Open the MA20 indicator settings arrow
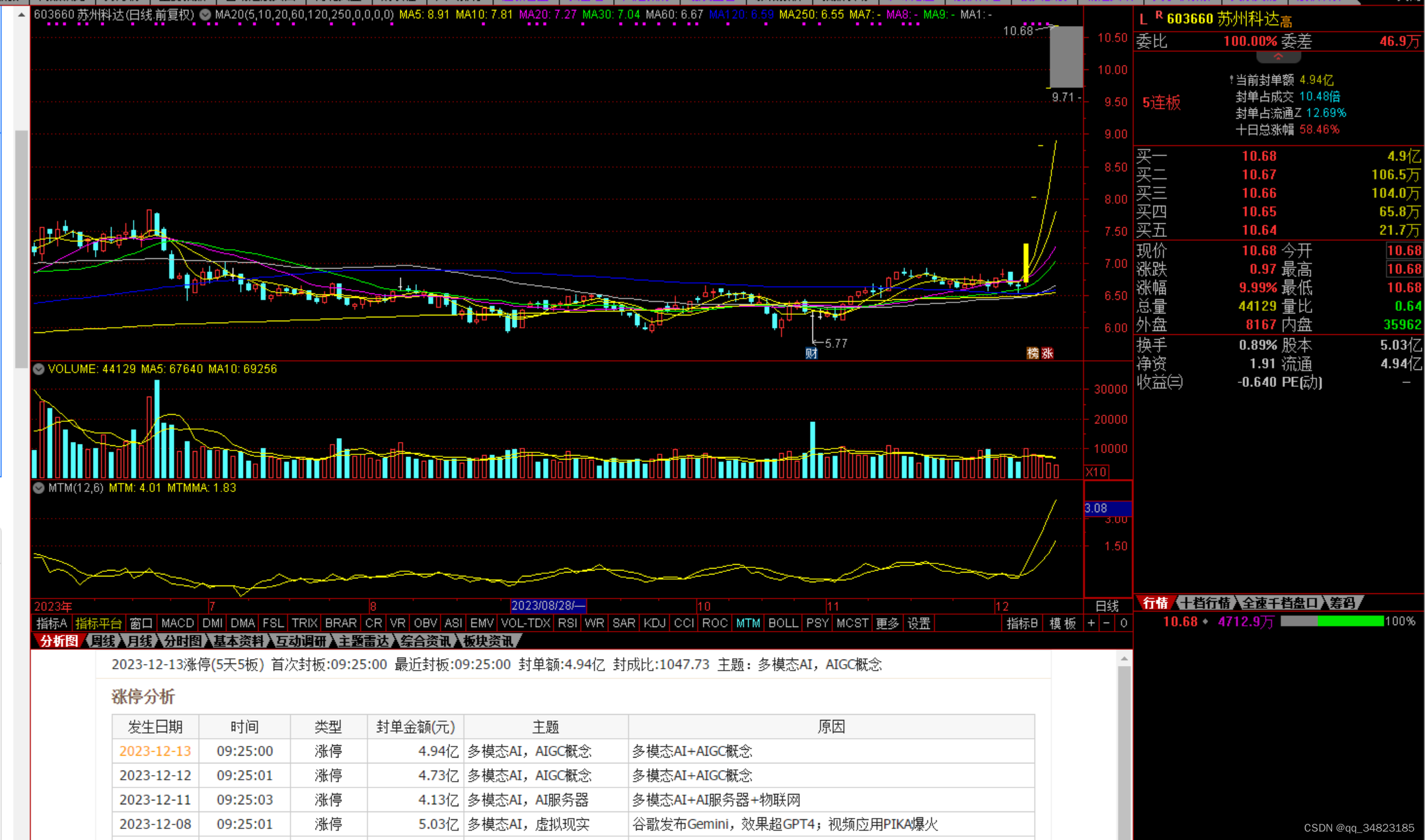The image size is (1425, 840). pyautogui.click(x=205, y=14)
